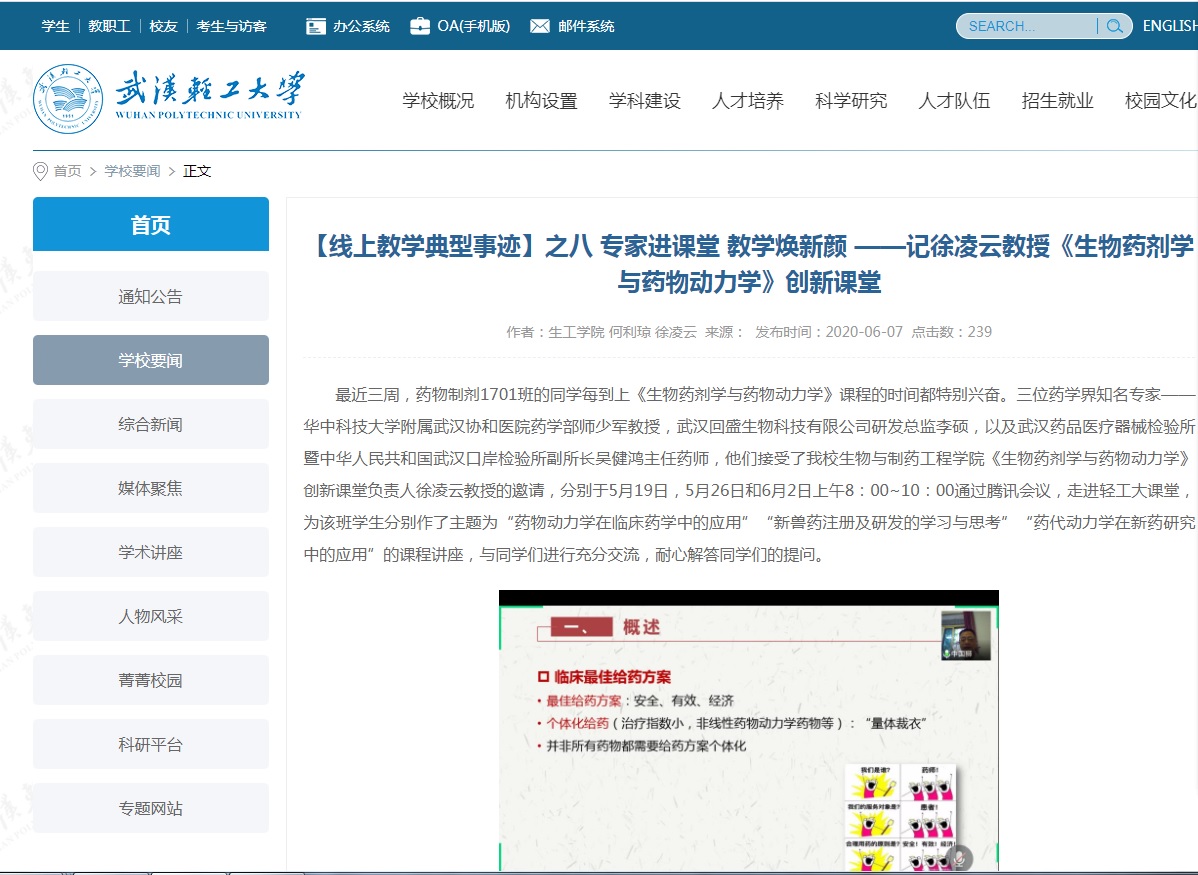
Task: Click microphone icon in the video screenshot
Action: [959, 857]
